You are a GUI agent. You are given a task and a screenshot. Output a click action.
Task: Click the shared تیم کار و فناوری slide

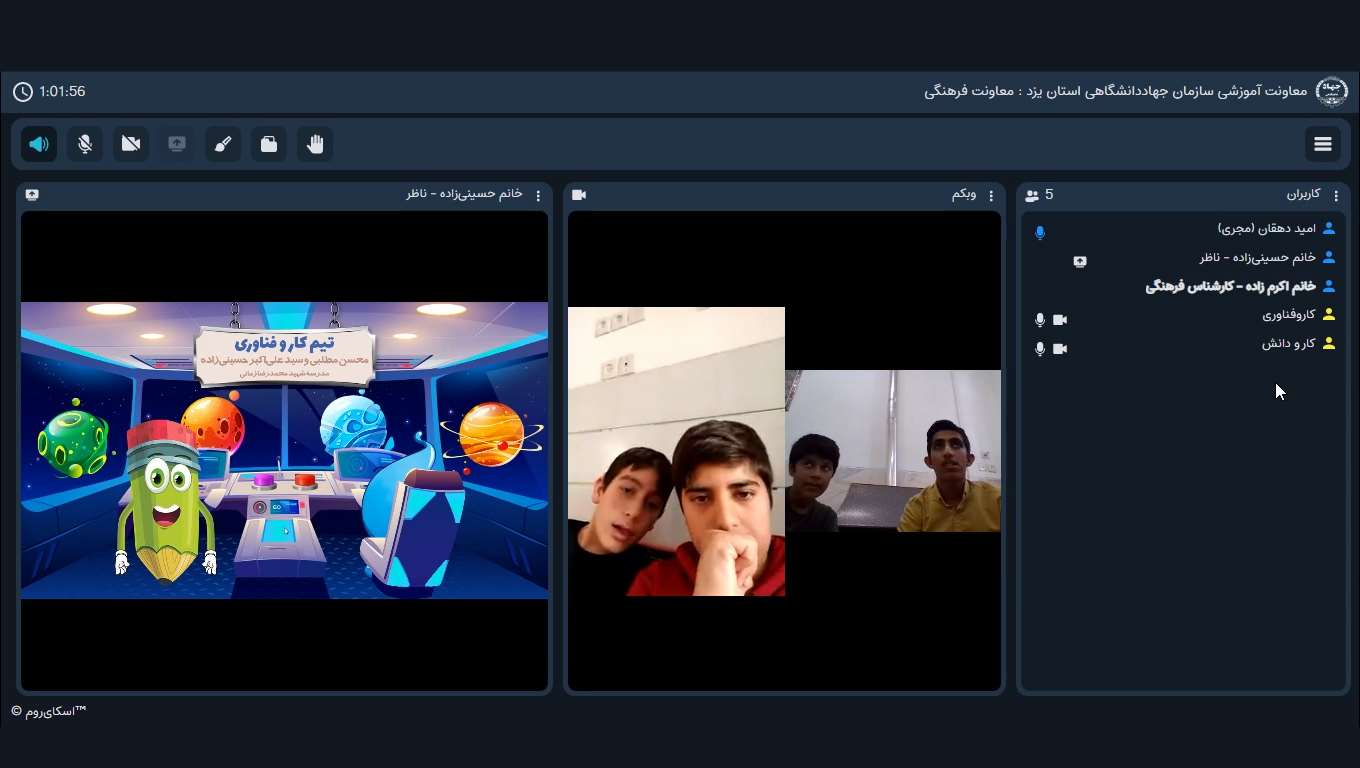tap(284, 450)
